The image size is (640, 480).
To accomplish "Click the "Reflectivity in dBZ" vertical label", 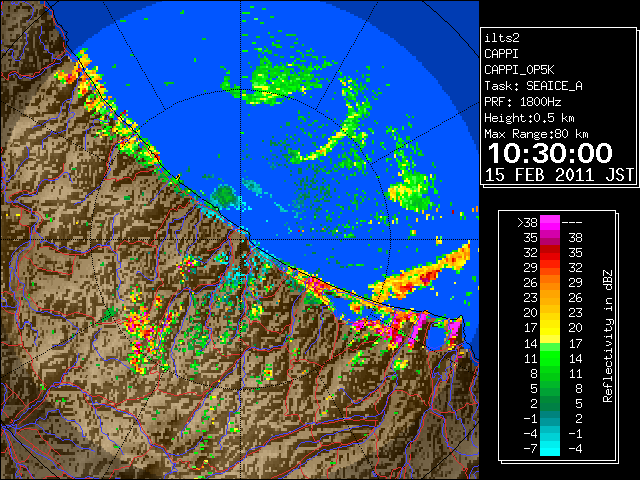I will [x=607, y=336].
